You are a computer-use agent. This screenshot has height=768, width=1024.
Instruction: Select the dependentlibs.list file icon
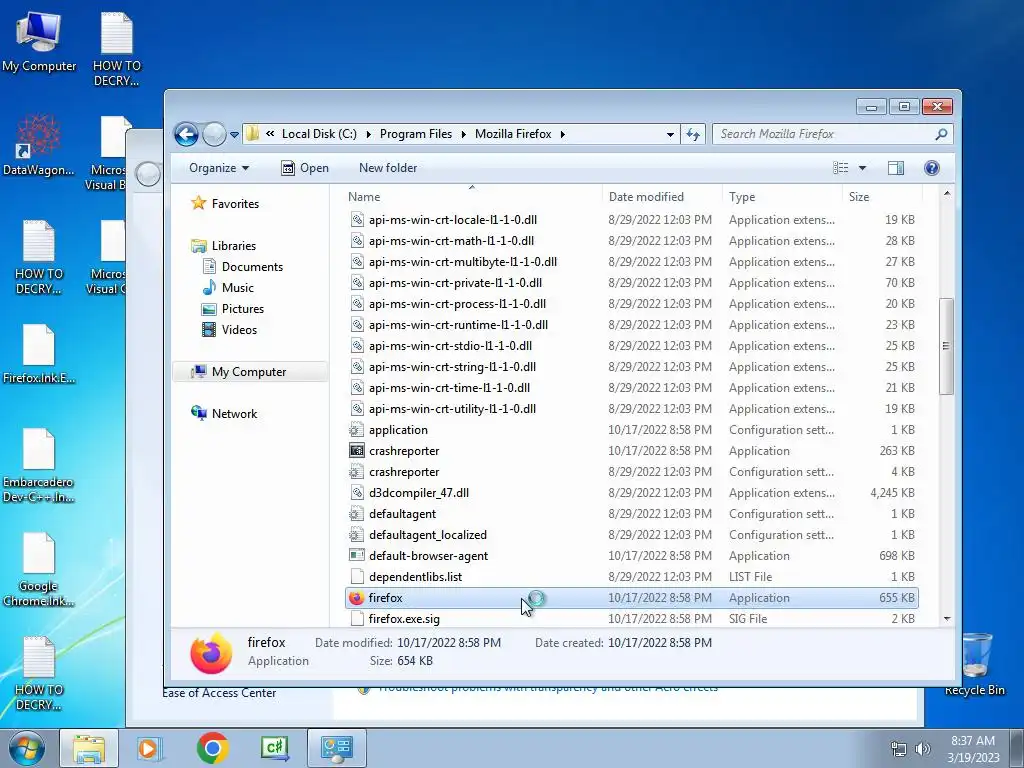(357, 577)
